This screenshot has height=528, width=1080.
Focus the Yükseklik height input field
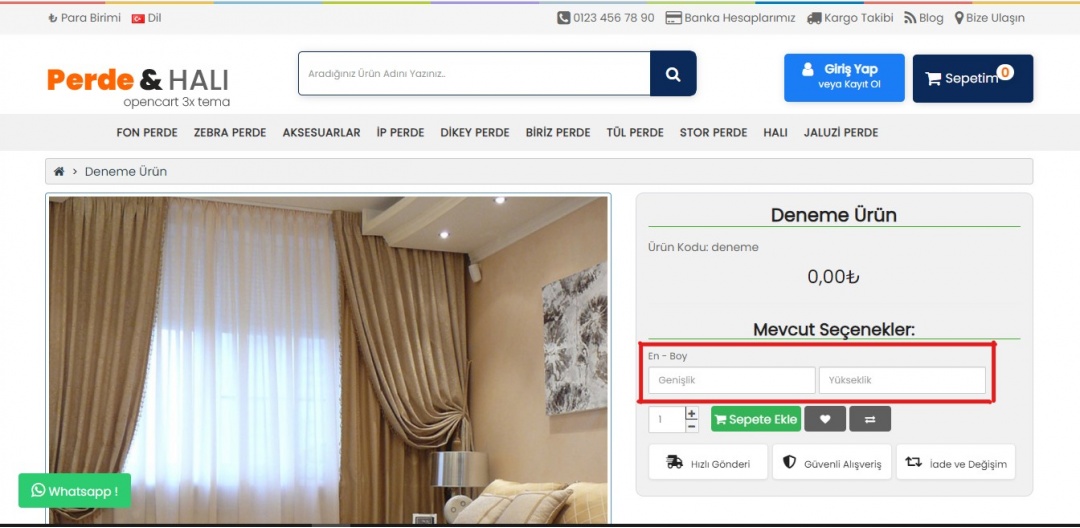coord(902,380)
